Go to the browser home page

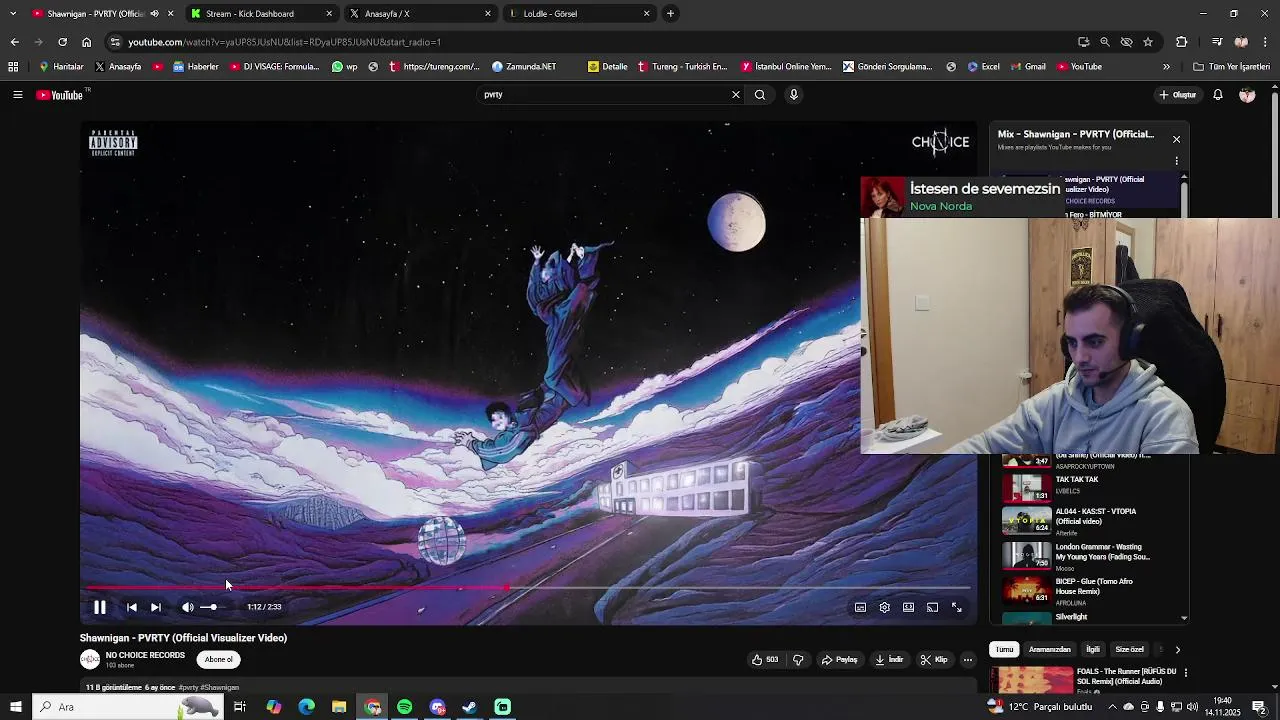86,42
